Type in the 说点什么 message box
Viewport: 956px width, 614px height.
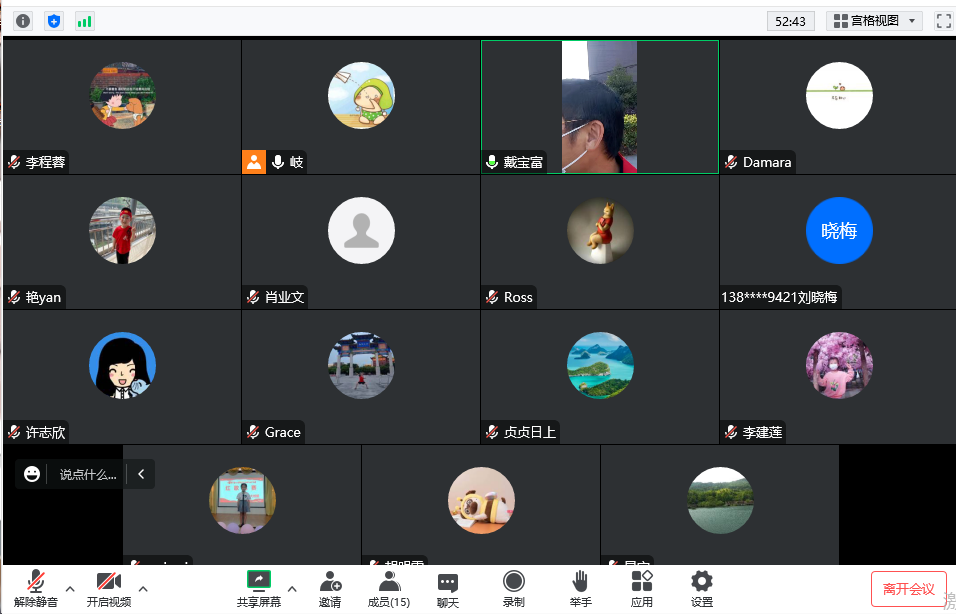[x=88, y=474]
